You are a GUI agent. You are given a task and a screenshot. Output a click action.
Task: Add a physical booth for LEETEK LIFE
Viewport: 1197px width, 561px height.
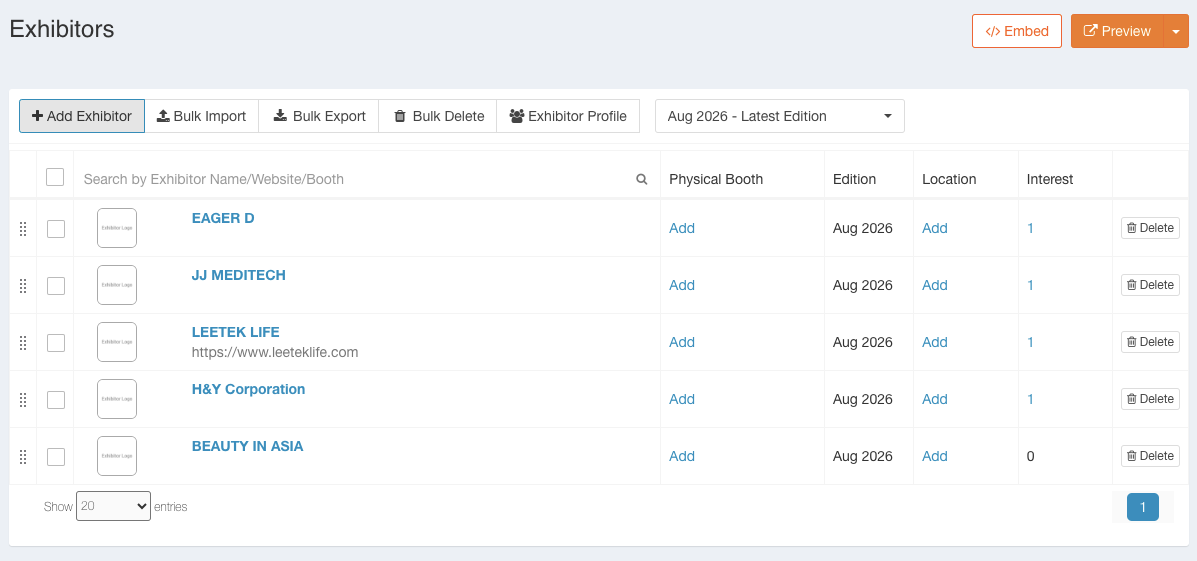[x=682, y=343]
